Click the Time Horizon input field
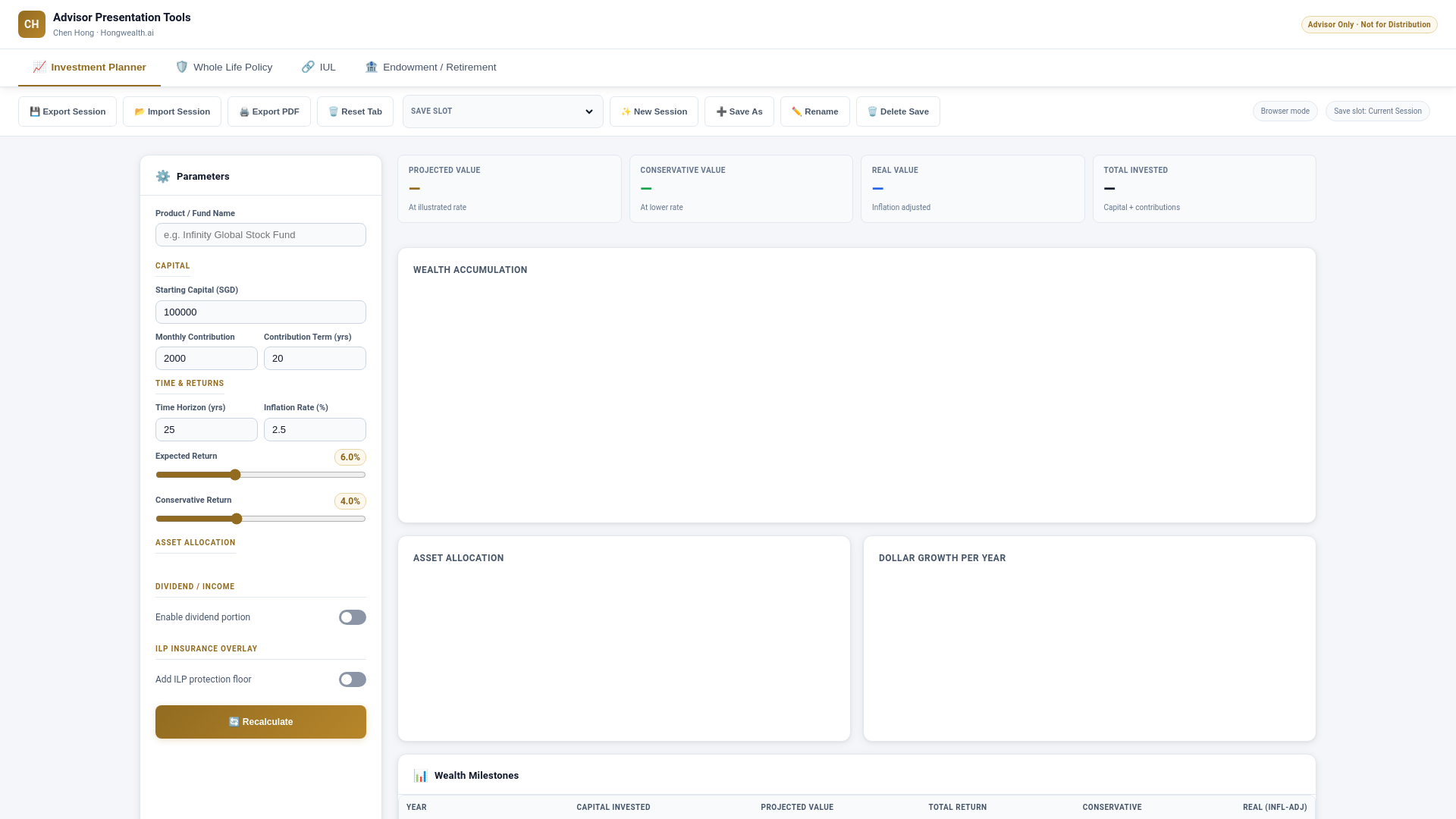 206,429
